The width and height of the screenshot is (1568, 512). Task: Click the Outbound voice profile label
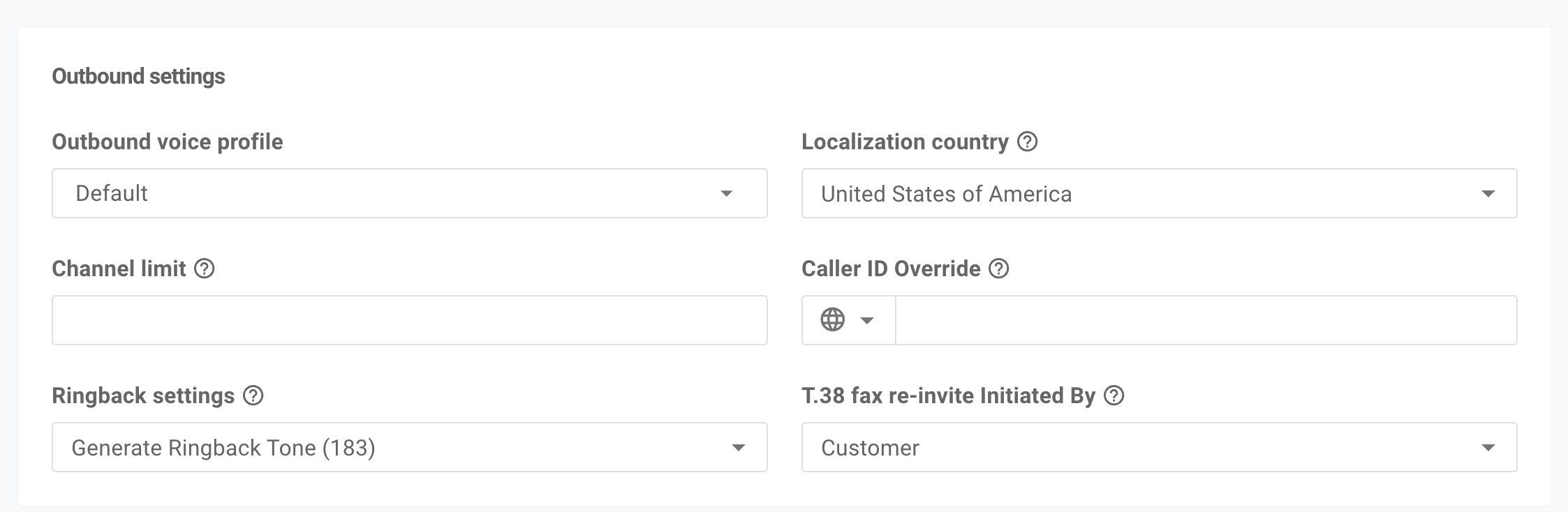[x=168, y=142]
